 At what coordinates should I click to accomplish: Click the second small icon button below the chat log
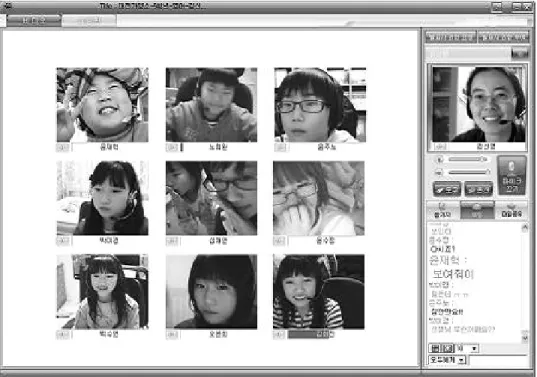(448, 349)
